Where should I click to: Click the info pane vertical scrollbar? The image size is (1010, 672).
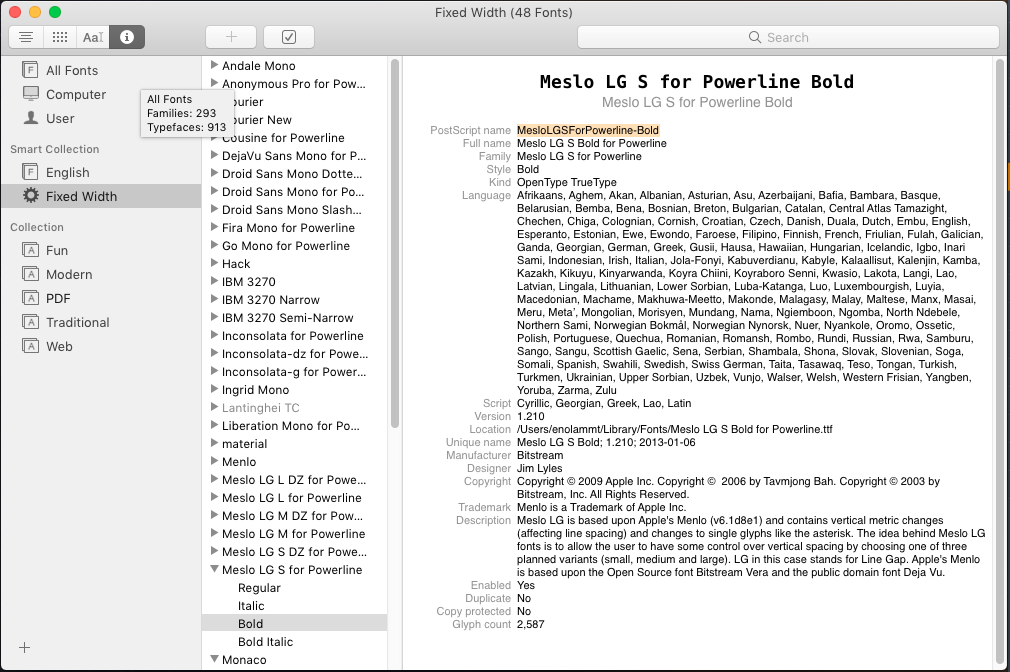pyautogui.click(x=1000, y=361)
